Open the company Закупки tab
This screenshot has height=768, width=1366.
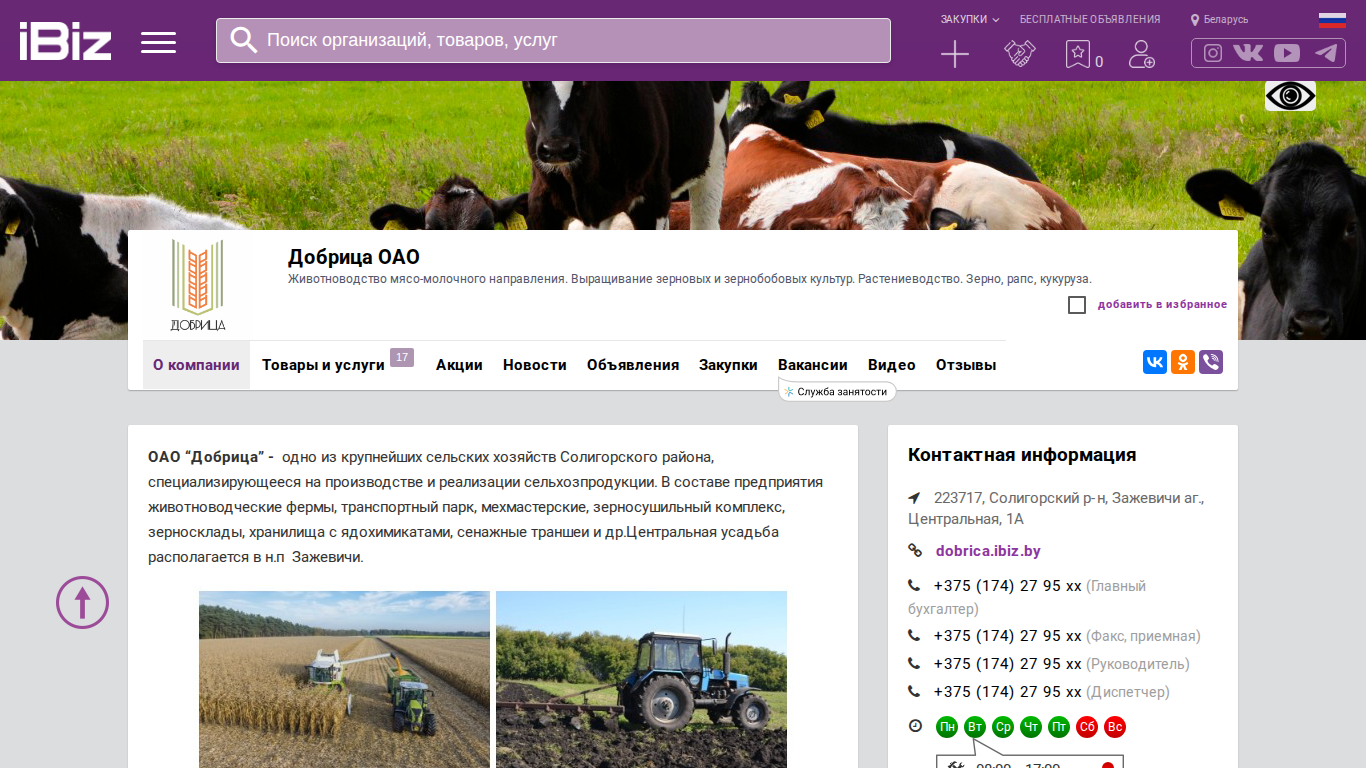[x=728, y=365]
